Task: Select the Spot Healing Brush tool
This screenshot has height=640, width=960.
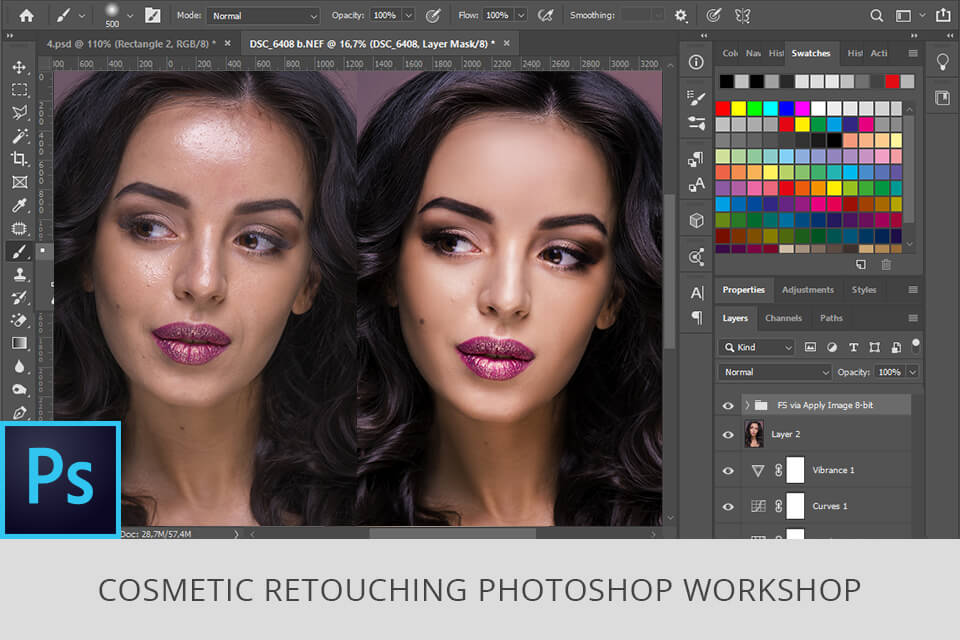Action: coord(20,228)
